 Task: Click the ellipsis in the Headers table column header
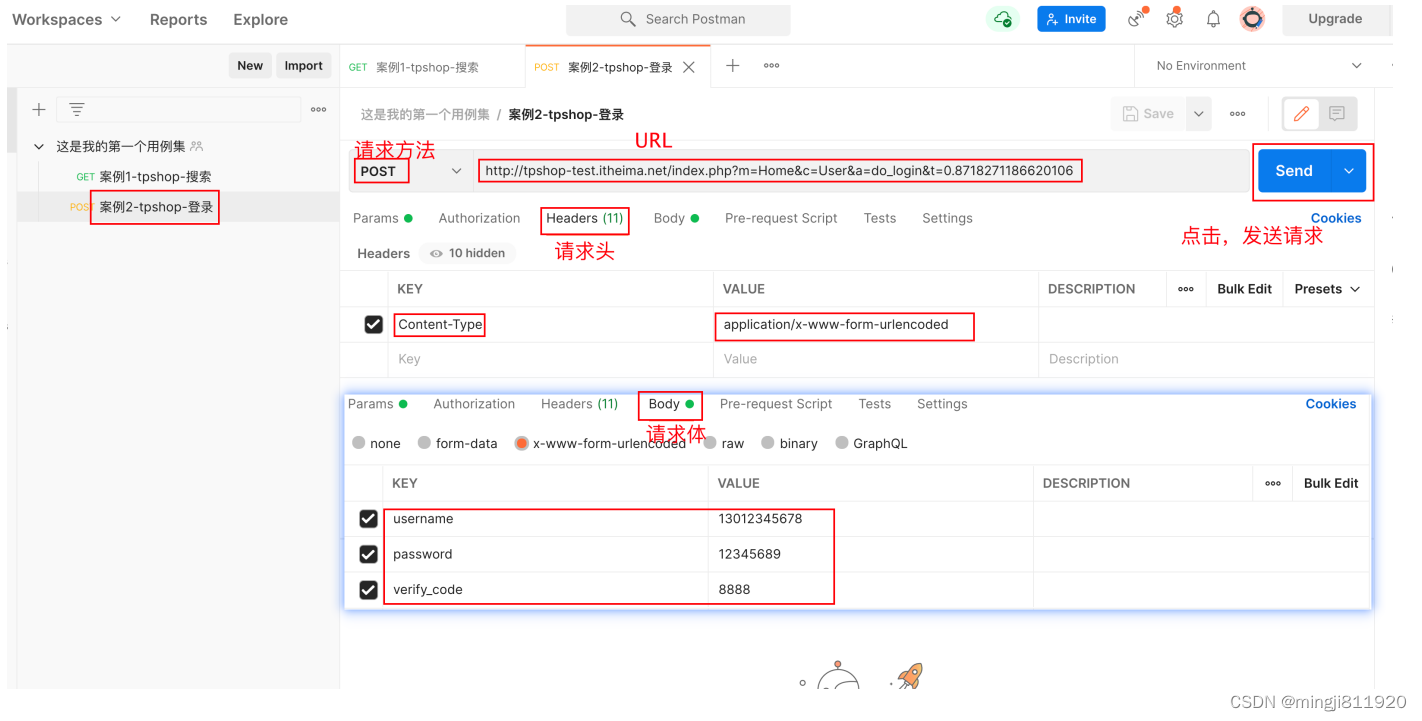[x=1186, y=289]
